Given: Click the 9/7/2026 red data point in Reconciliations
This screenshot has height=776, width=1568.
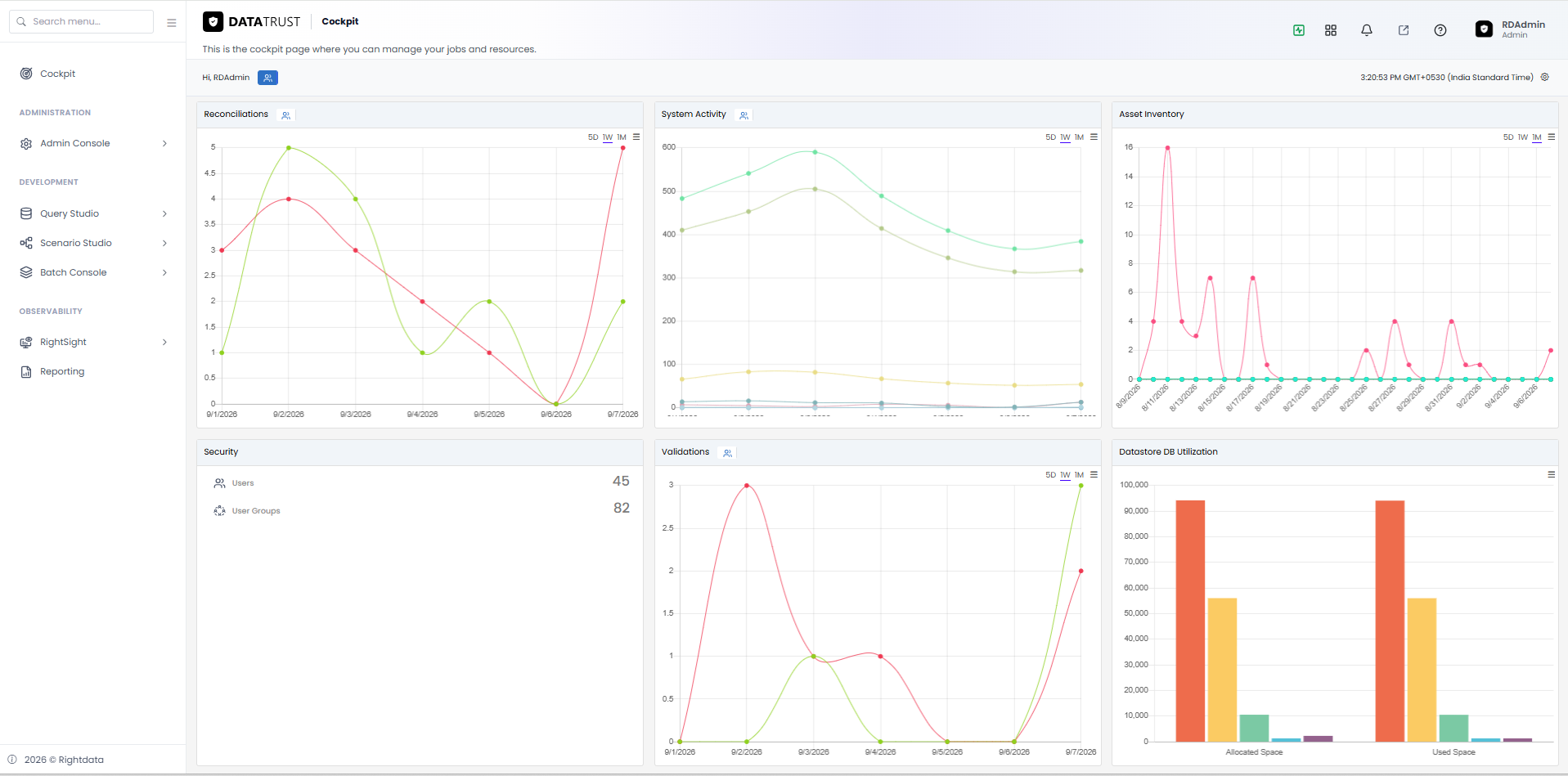Looking at the screenshot, I should (622, 148).
